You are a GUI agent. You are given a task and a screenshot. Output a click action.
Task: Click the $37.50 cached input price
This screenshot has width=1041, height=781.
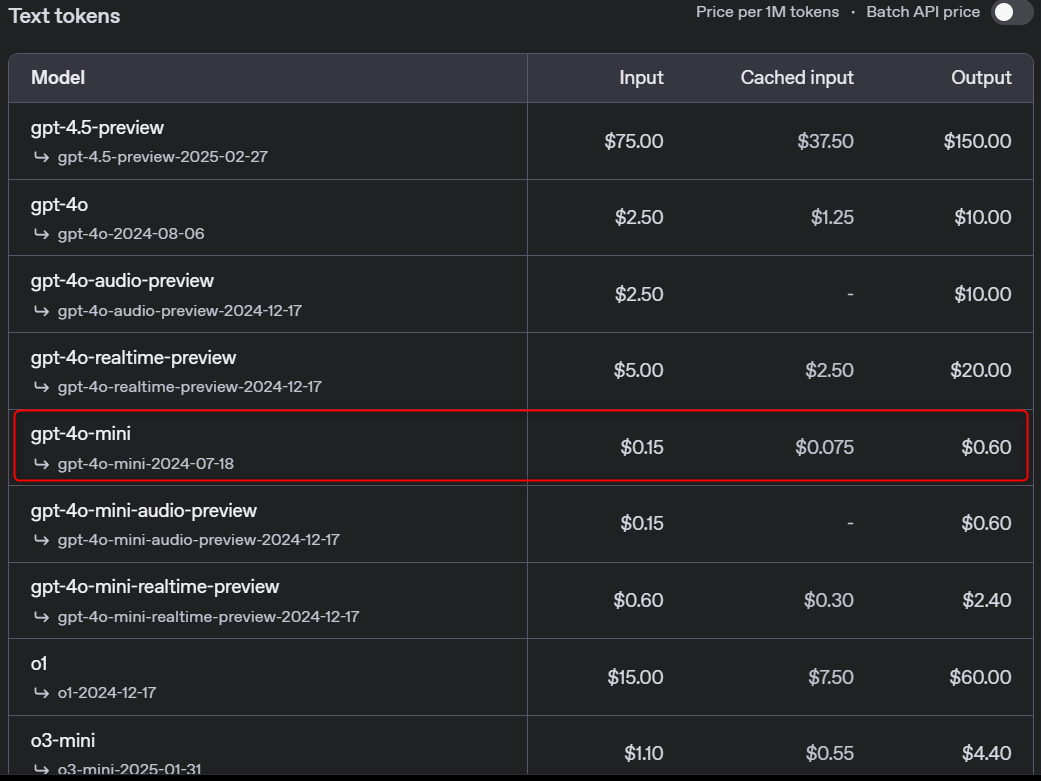825,141
